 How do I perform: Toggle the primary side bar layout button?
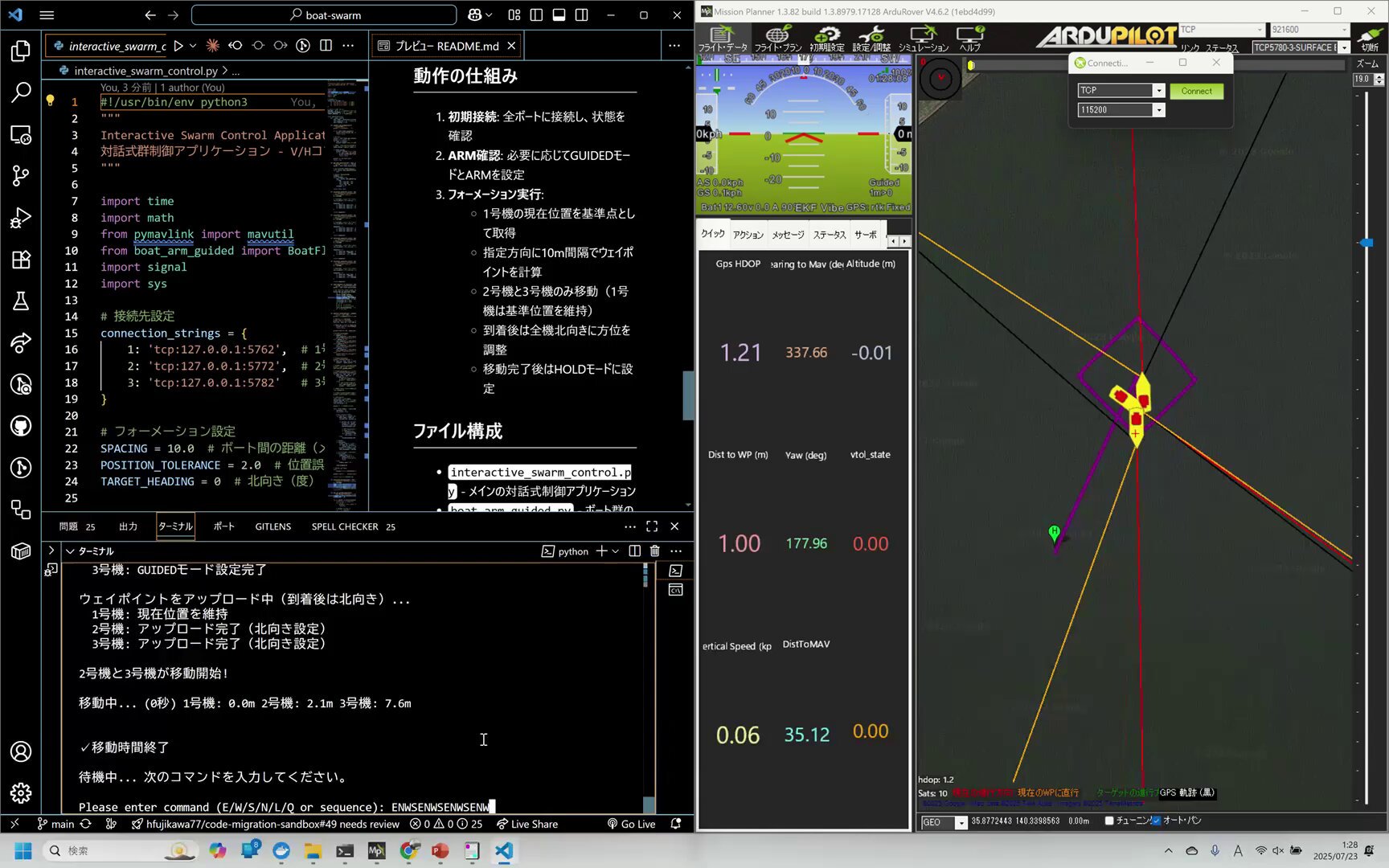coord(536,15)
